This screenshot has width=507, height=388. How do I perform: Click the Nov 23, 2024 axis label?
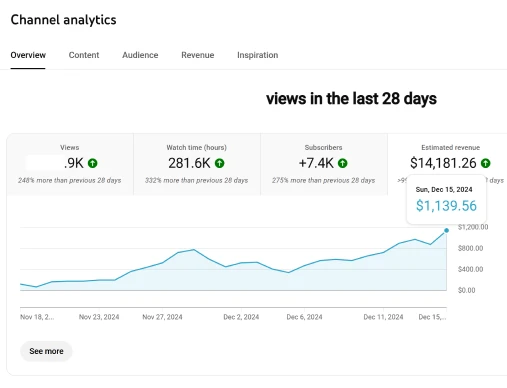point(99,317)
